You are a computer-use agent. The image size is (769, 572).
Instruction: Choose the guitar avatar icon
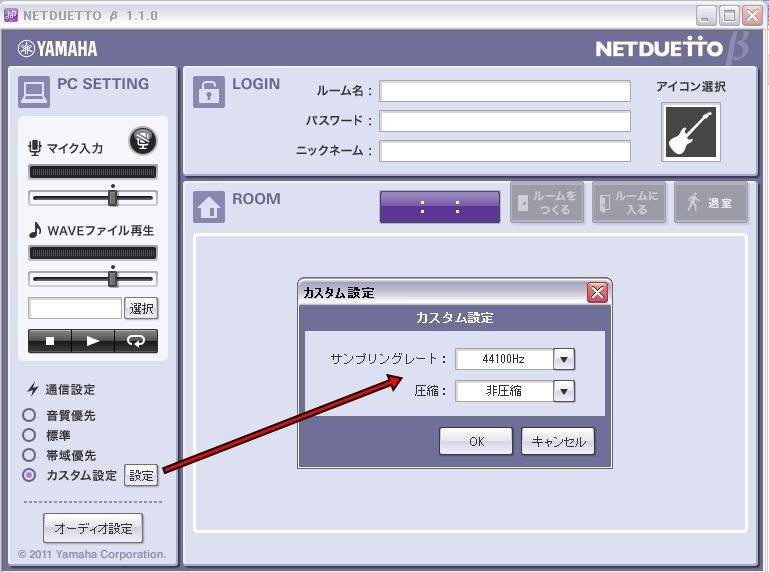(x=691, y=132)
